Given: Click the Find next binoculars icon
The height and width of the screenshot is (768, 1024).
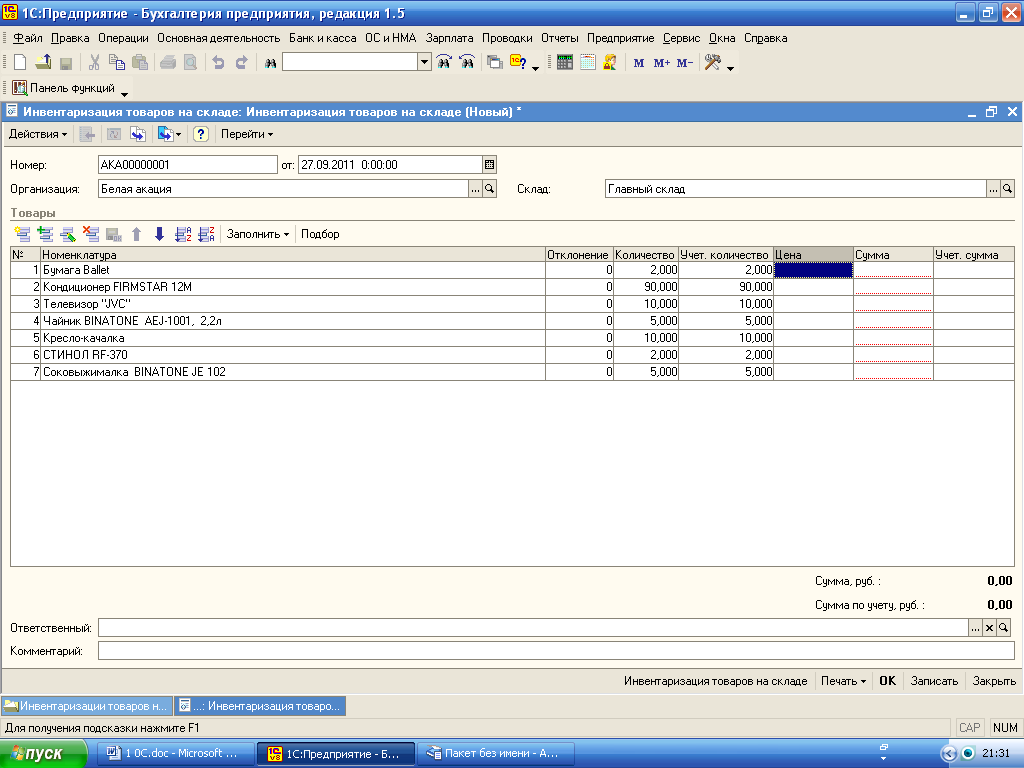Looking at the screenshot, I should pos(444,63).
